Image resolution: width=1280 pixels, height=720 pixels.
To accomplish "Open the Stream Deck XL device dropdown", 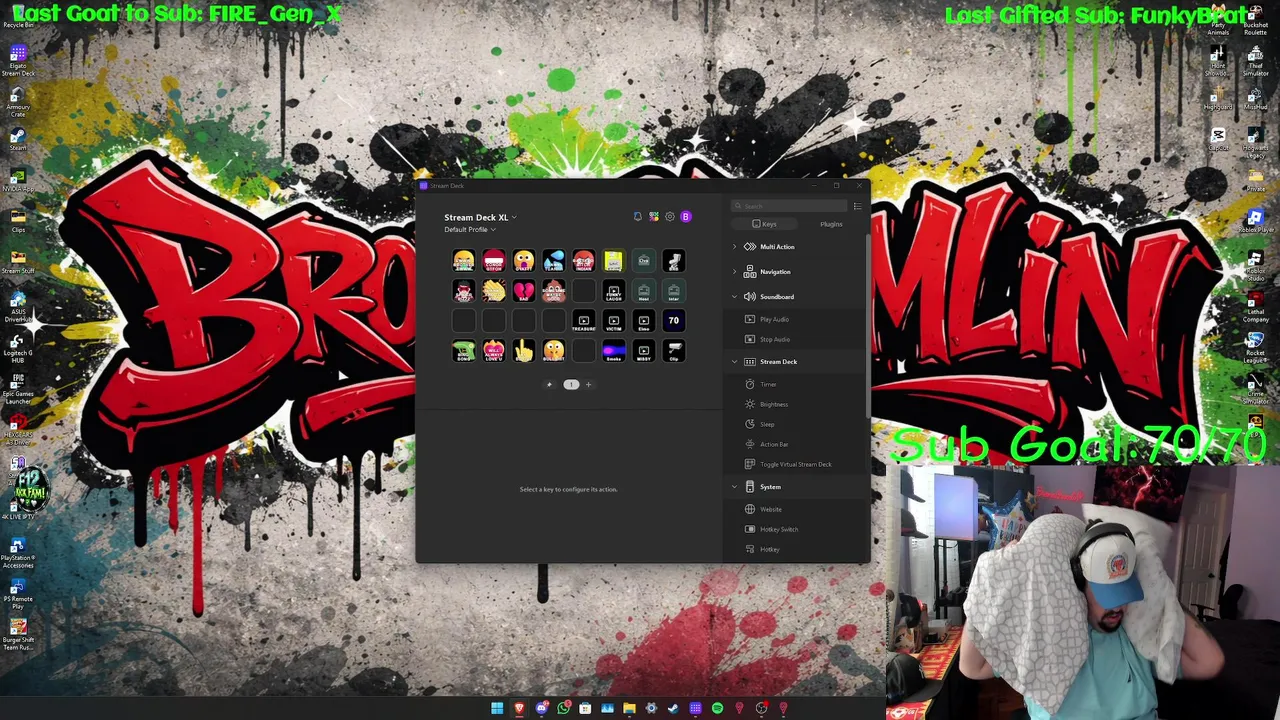I will pyautogui.click(x=480, y=217).
